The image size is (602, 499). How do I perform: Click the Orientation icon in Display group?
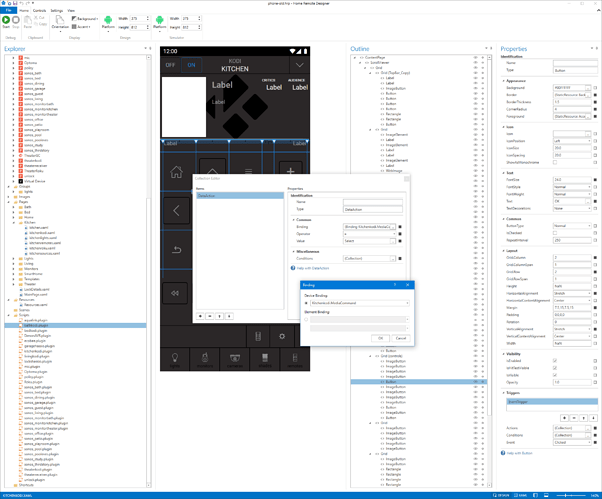(x=60, y=20)
